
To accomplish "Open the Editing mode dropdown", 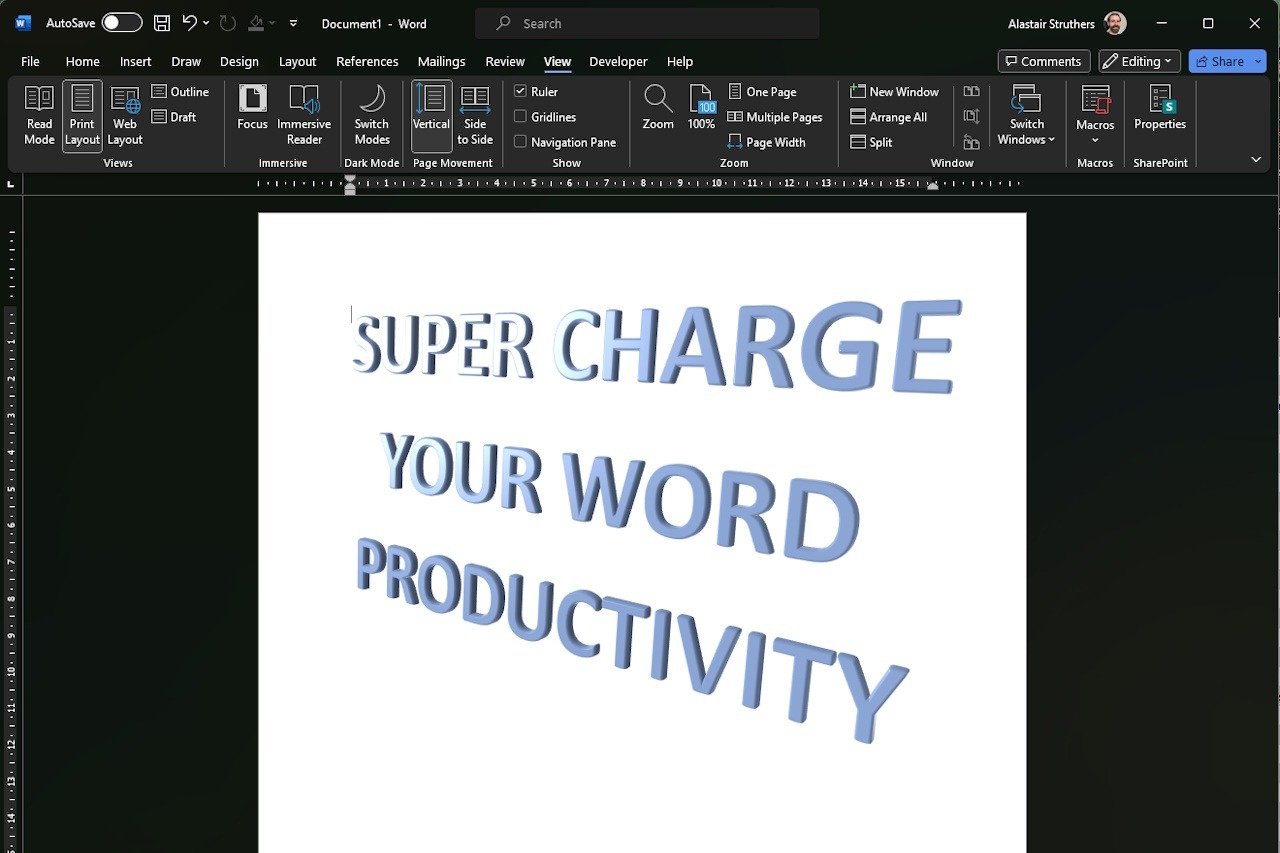I will (x=1139, y=61).
